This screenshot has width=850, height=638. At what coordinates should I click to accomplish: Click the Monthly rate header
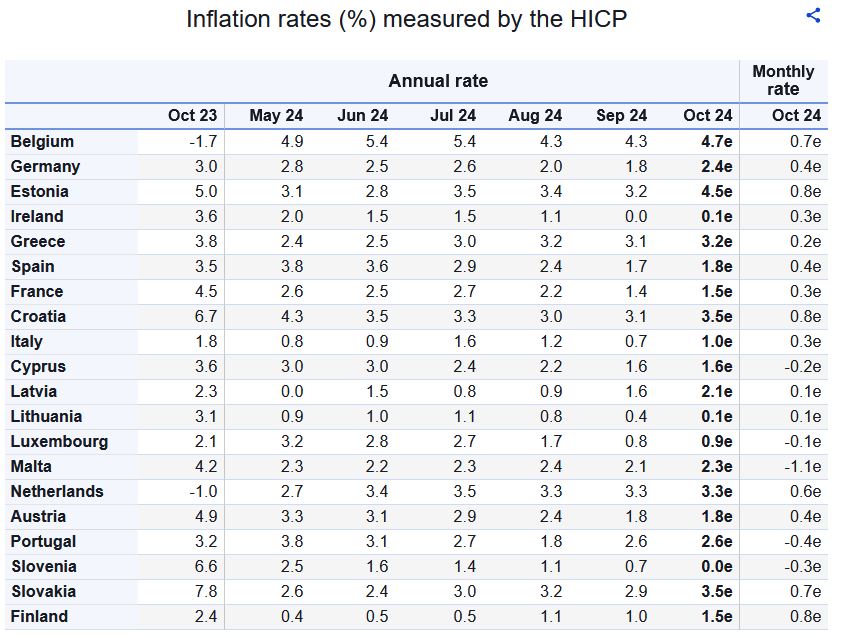pos(783,80)
